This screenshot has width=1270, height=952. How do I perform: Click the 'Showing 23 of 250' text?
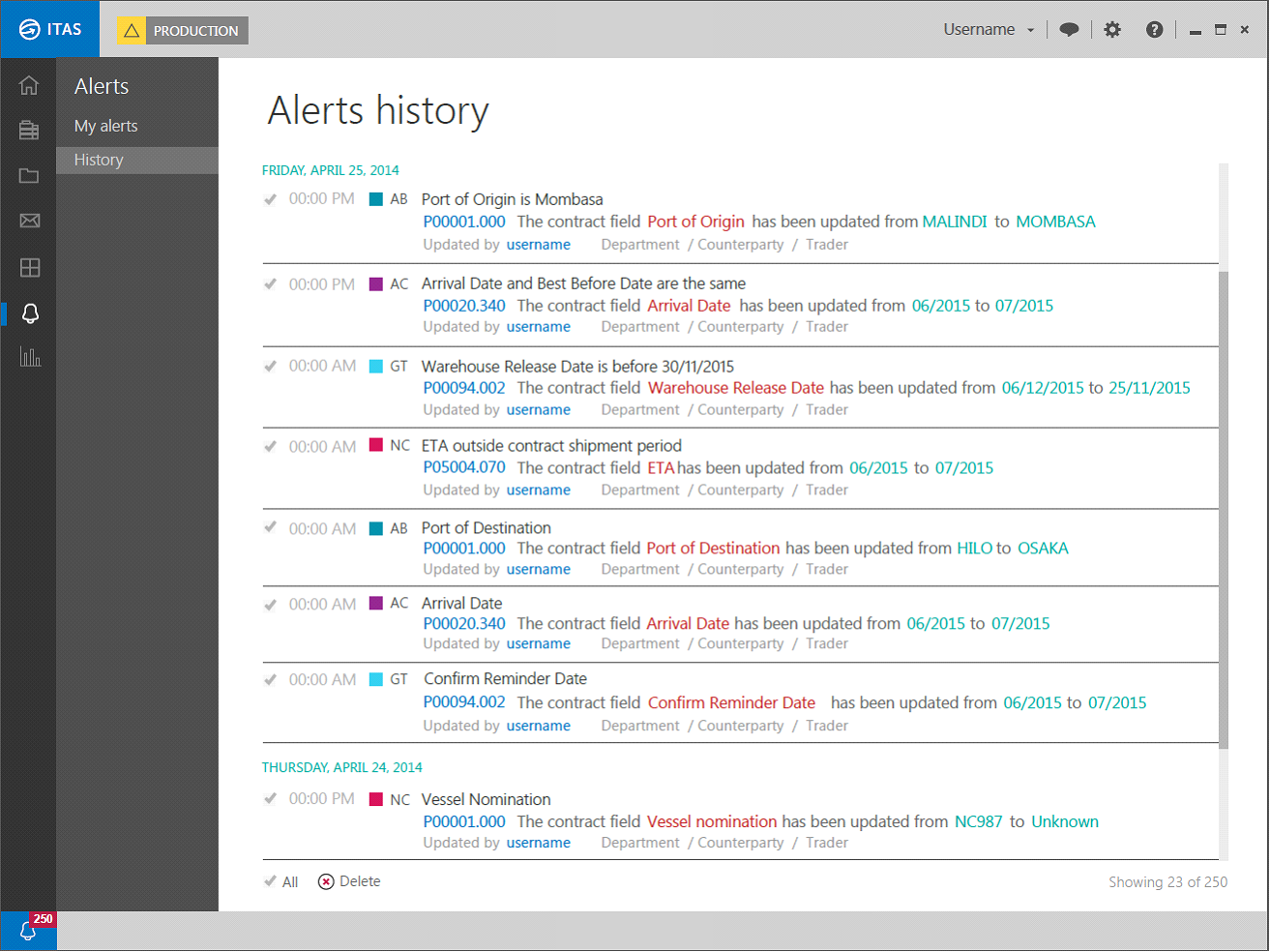coord(1167,882)
